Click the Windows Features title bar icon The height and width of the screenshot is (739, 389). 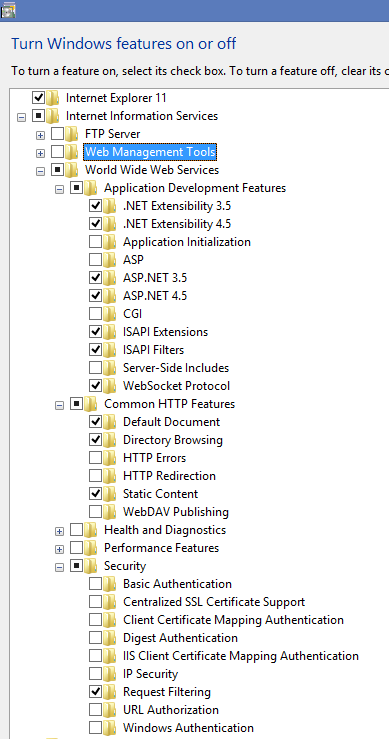8,10
